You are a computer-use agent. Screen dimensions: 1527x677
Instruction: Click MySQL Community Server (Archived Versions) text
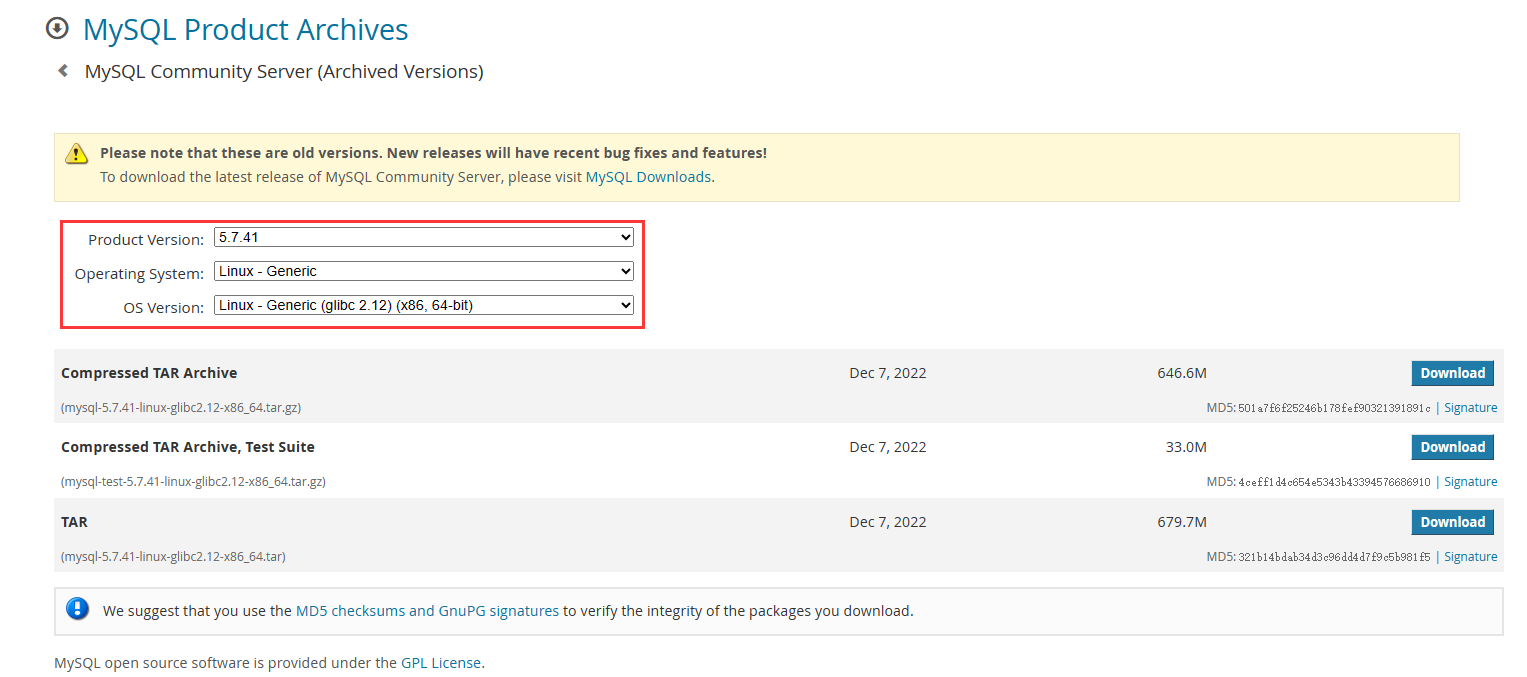point(284,72)
